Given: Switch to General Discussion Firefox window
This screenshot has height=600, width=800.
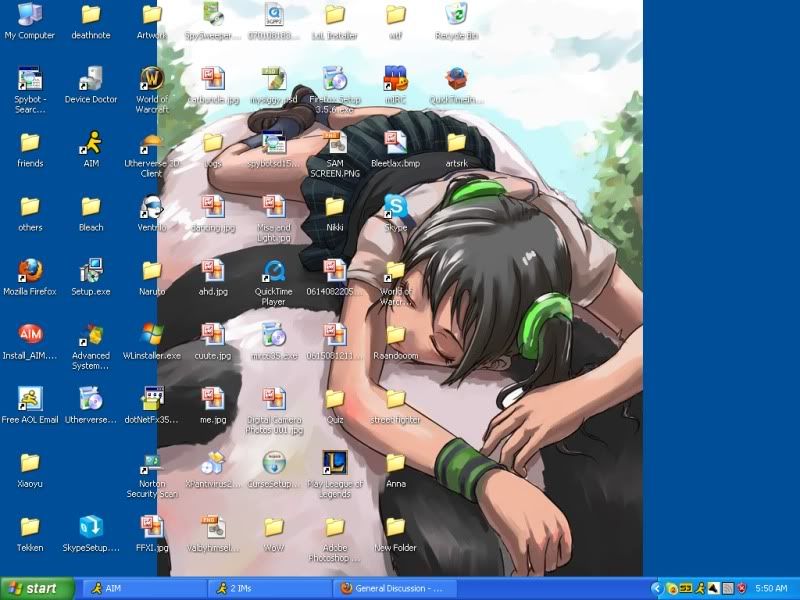Looking at the screenshot, I should coord(395,588).
